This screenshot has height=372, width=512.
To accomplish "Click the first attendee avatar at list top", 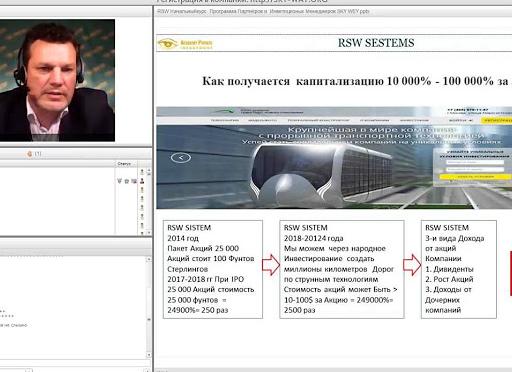I will pos(142,172).
